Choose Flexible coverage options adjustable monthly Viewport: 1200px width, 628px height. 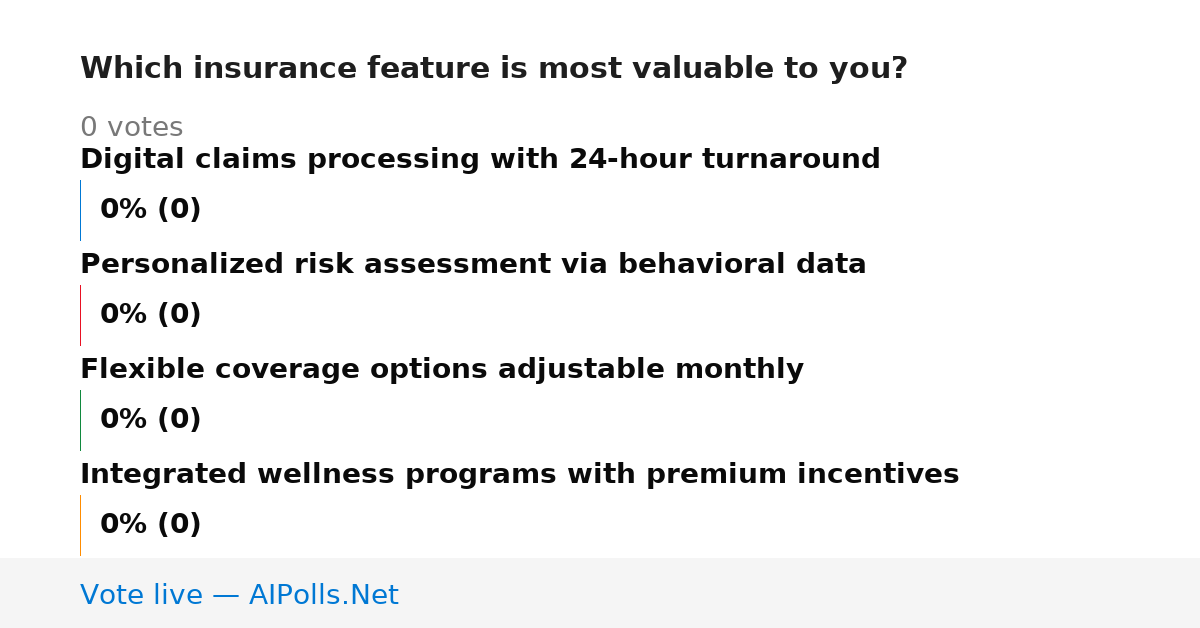click(442, 370)
